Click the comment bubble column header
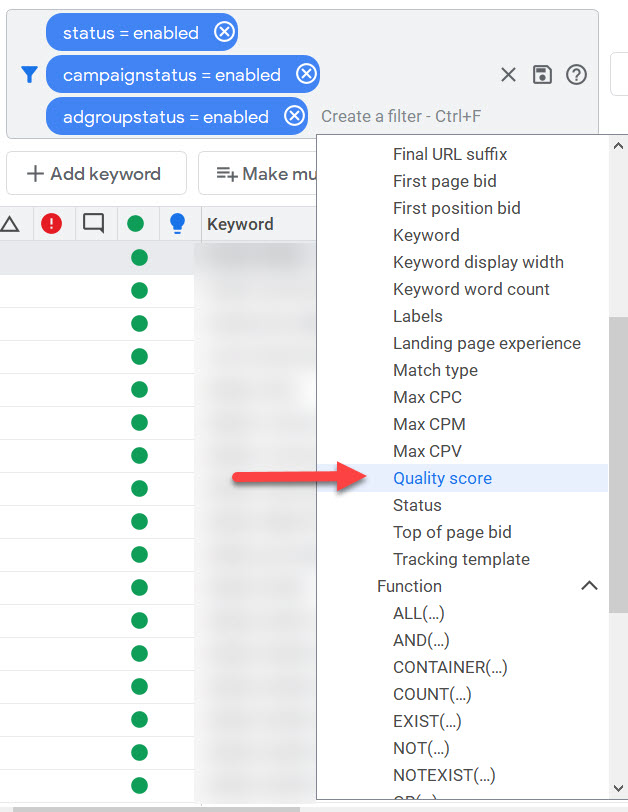 (94, 224)
